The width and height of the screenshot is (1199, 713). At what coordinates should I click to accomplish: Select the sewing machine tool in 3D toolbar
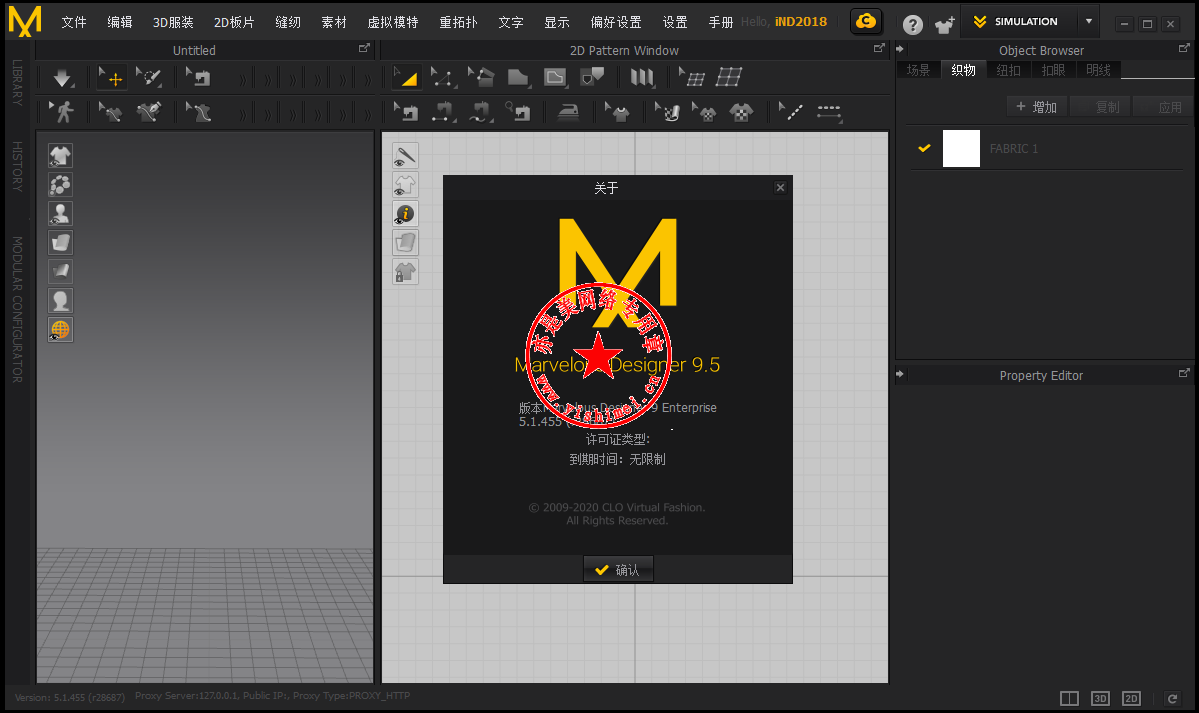(198, 77)
